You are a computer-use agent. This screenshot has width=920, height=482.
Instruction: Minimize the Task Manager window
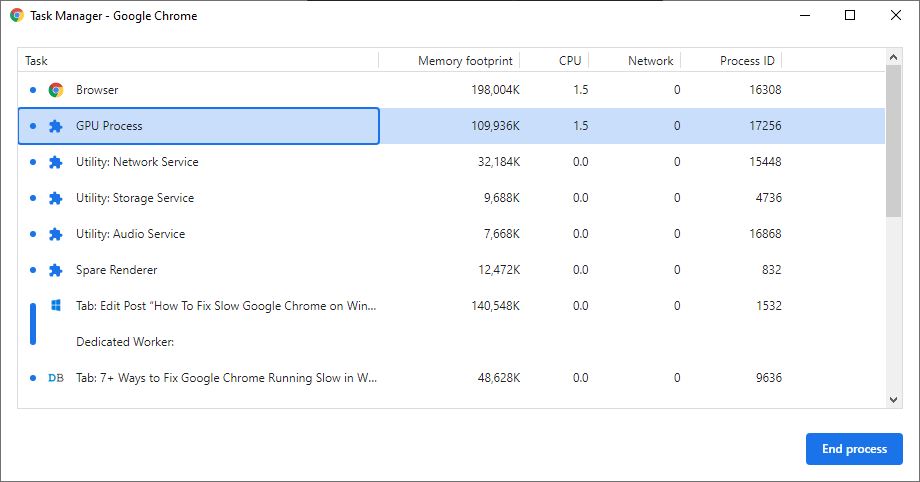805,15
